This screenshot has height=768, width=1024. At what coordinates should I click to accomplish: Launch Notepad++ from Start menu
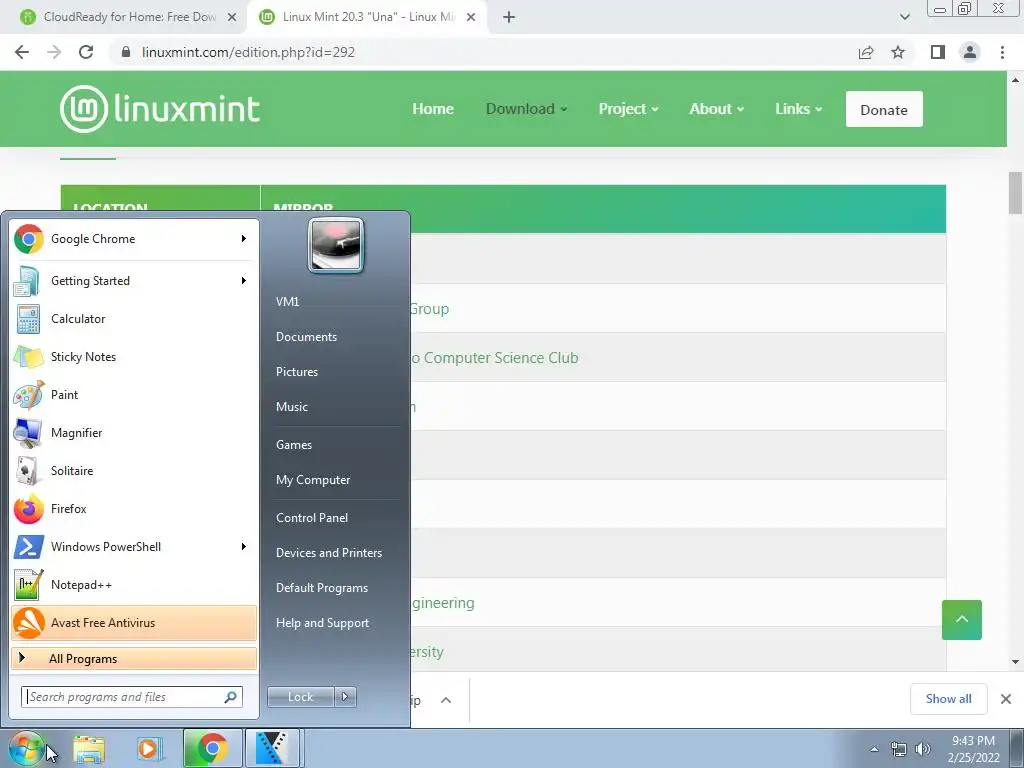[134, 584]
